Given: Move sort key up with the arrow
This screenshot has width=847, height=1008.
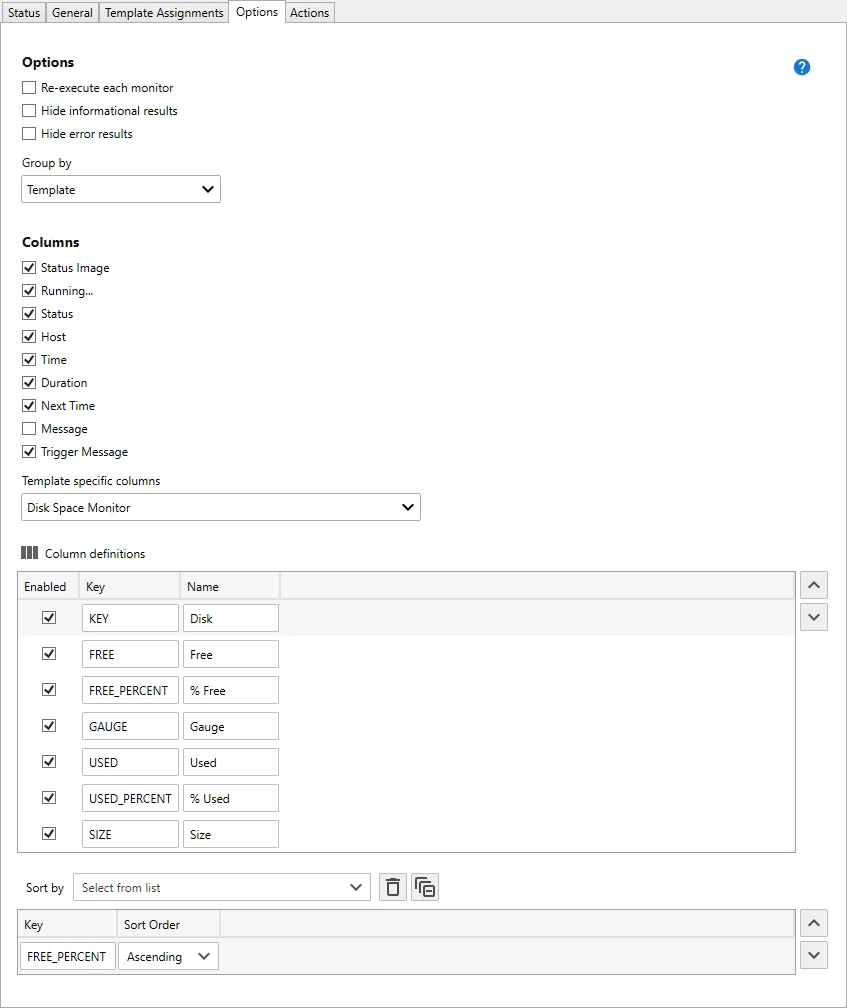Looking at the screenshot, I should 814,923.
